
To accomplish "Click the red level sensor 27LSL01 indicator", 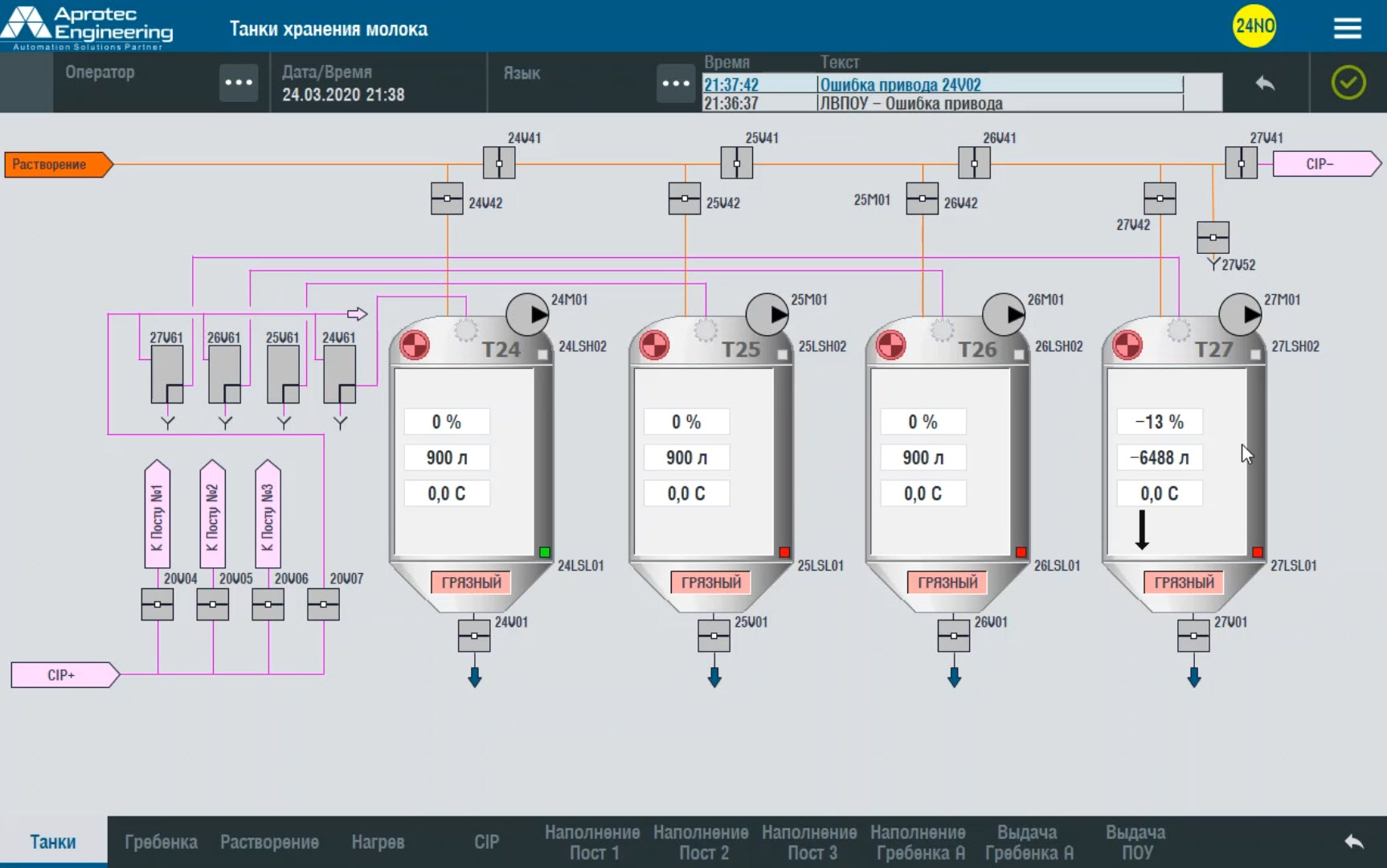I will click(x=1258, y=551).
